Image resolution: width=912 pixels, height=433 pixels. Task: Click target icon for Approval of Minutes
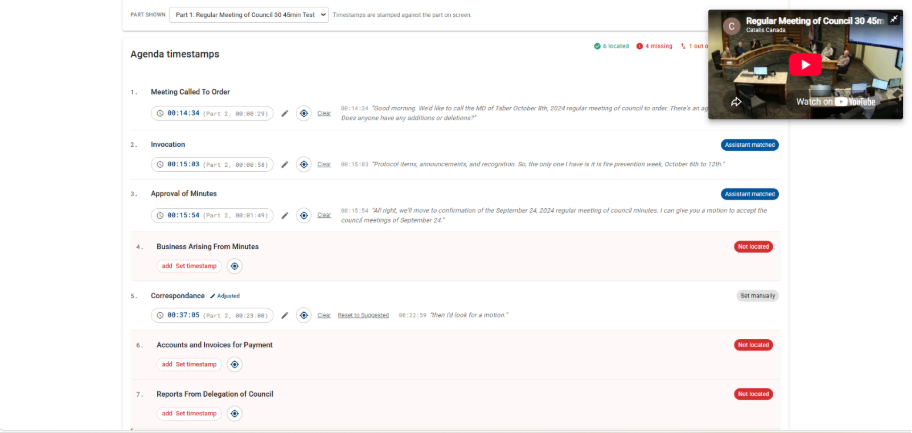pyautogui.click(x=304, y=215)
